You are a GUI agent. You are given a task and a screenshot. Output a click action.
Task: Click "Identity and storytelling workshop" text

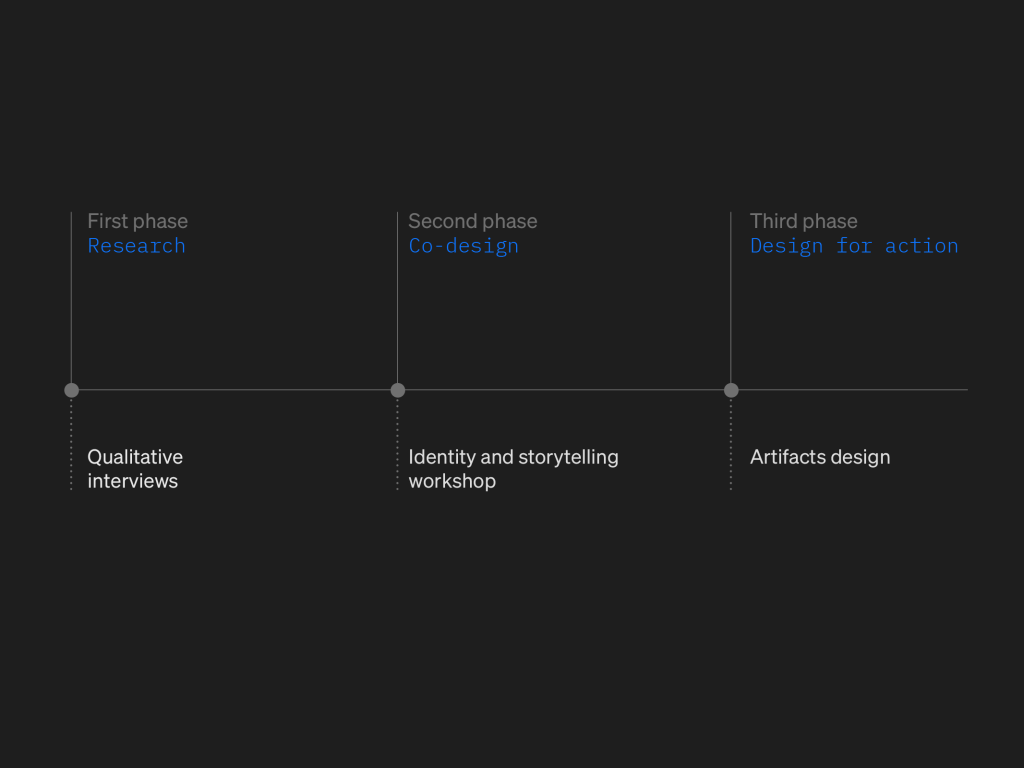[x=513, y=469]
